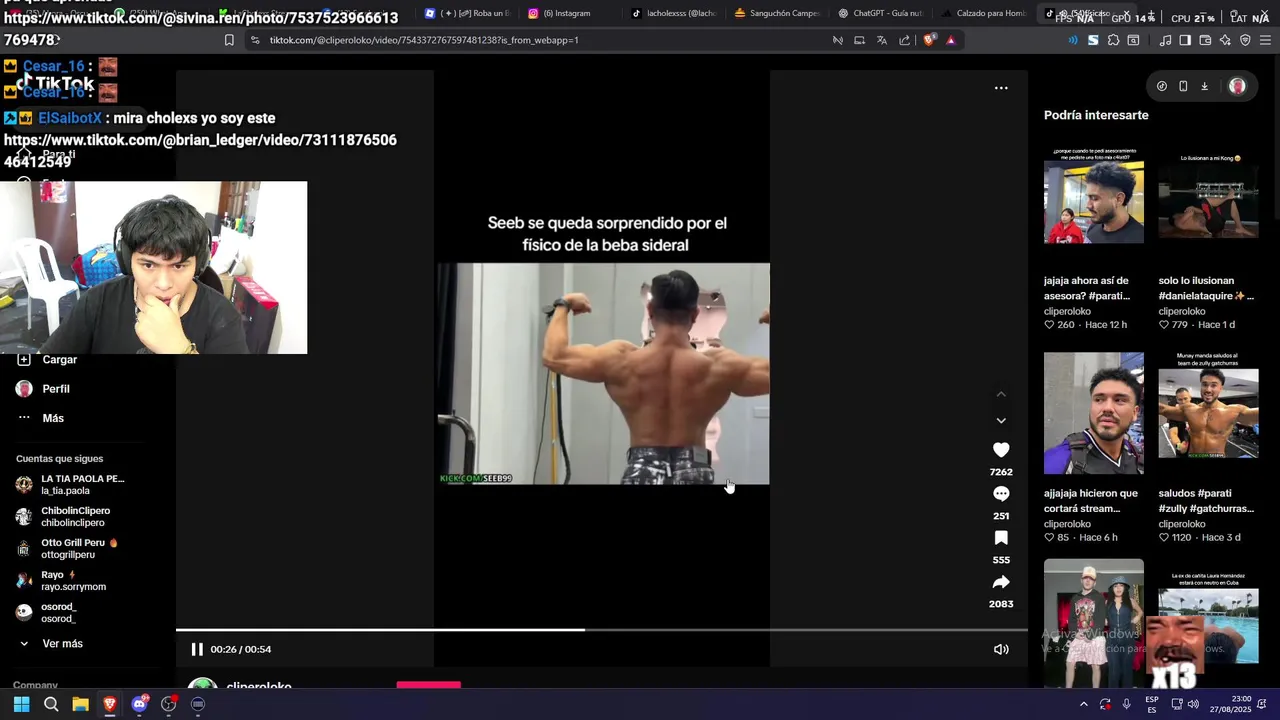
Task: Like the video with the heart icon
Action: [1001, 450]
